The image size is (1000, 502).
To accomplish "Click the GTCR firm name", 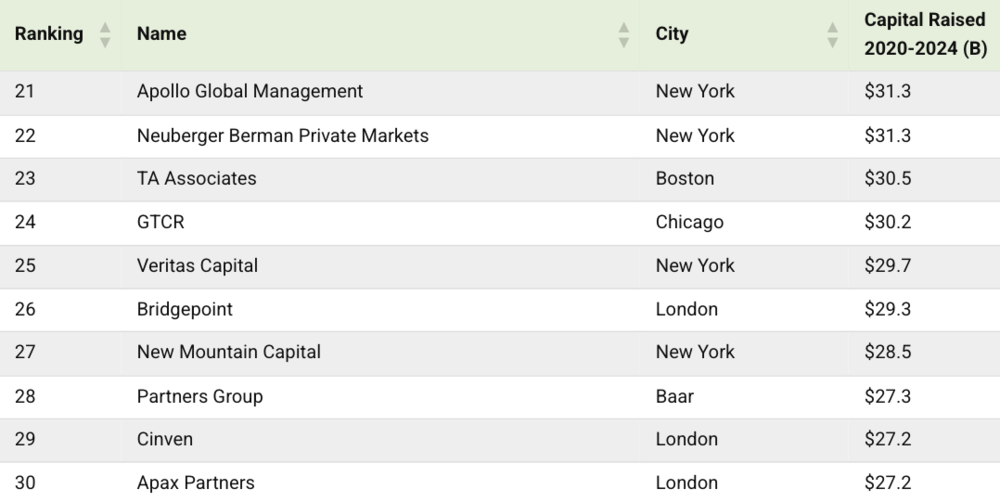I will tap(161, 222).
